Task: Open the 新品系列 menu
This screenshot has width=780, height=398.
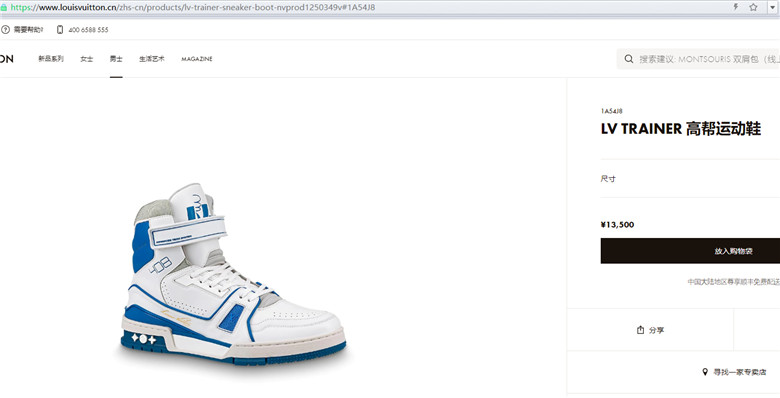Action: point(51,59)
